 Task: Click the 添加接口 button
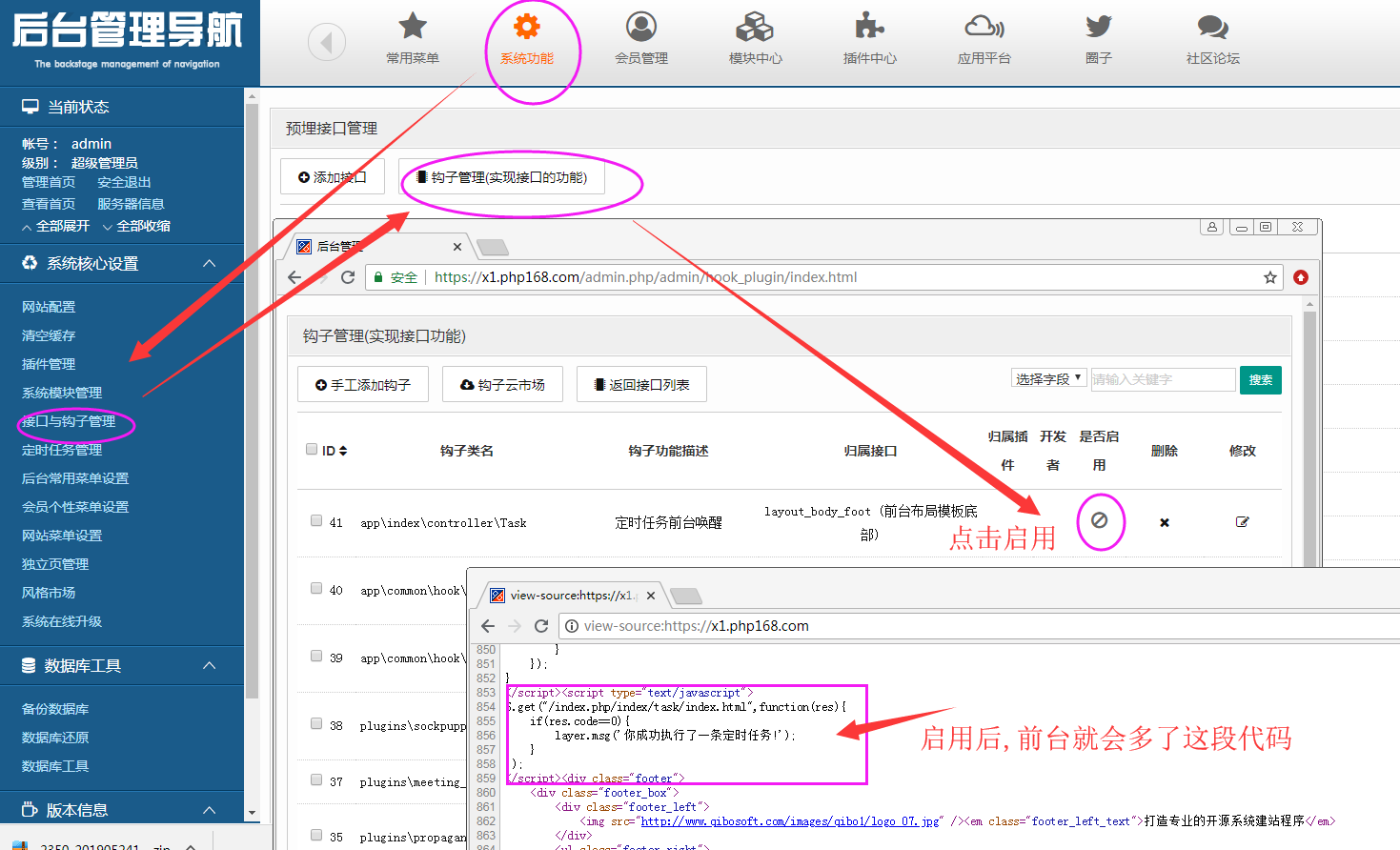(x=332, y=177)
